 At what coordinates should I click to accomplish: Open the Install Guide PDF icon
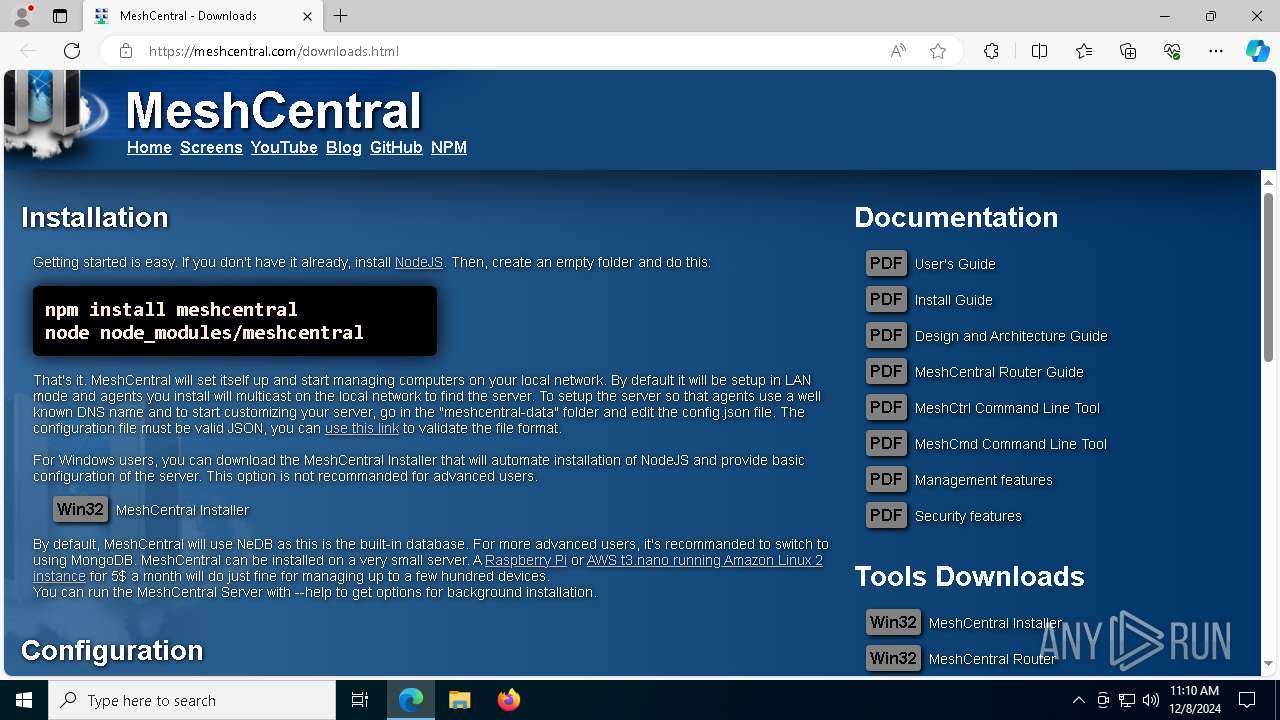pos(886,299)
